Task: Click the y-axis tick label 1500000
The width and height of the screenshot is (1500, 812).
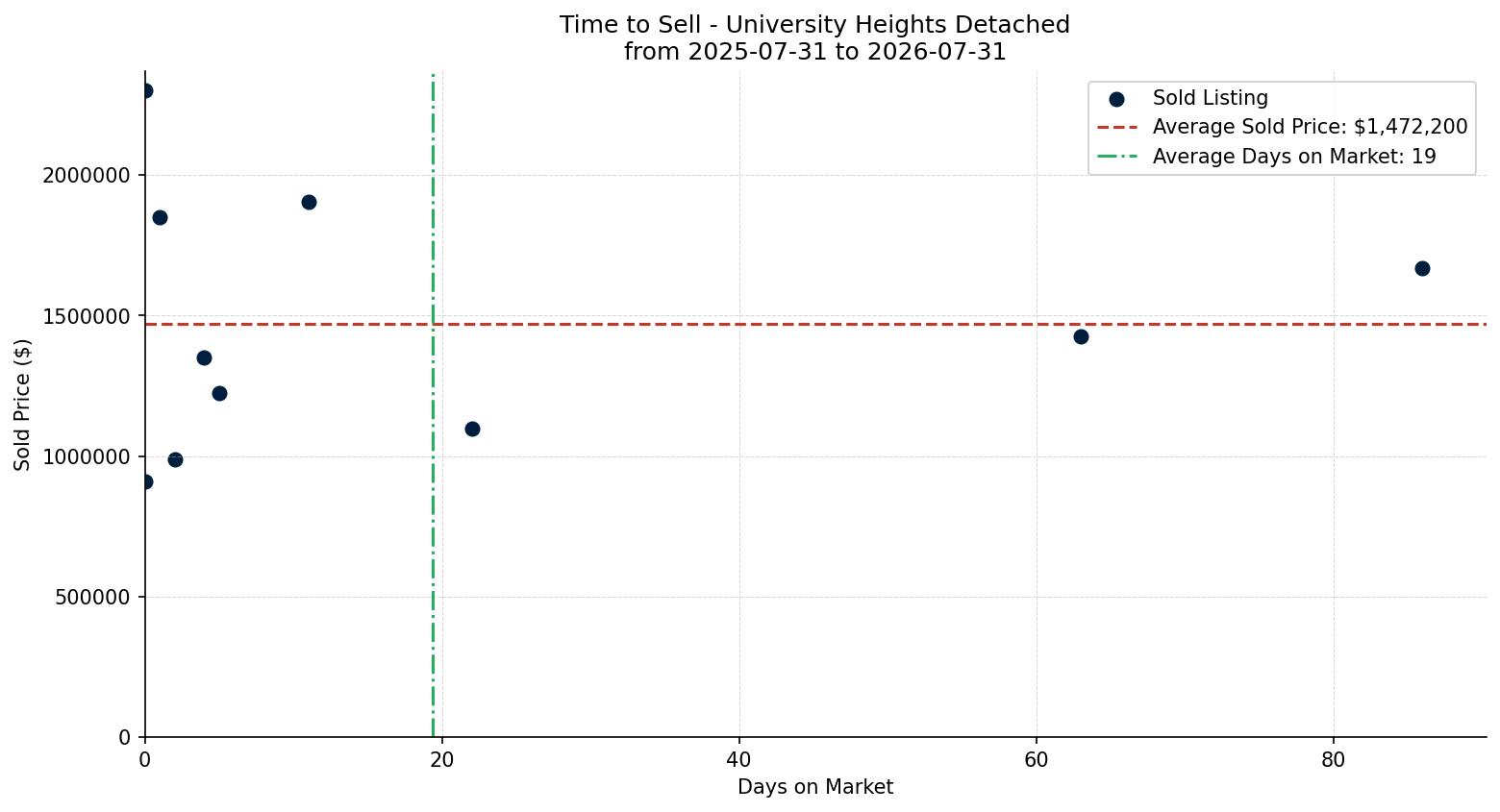Action: [x=87, y=316]
